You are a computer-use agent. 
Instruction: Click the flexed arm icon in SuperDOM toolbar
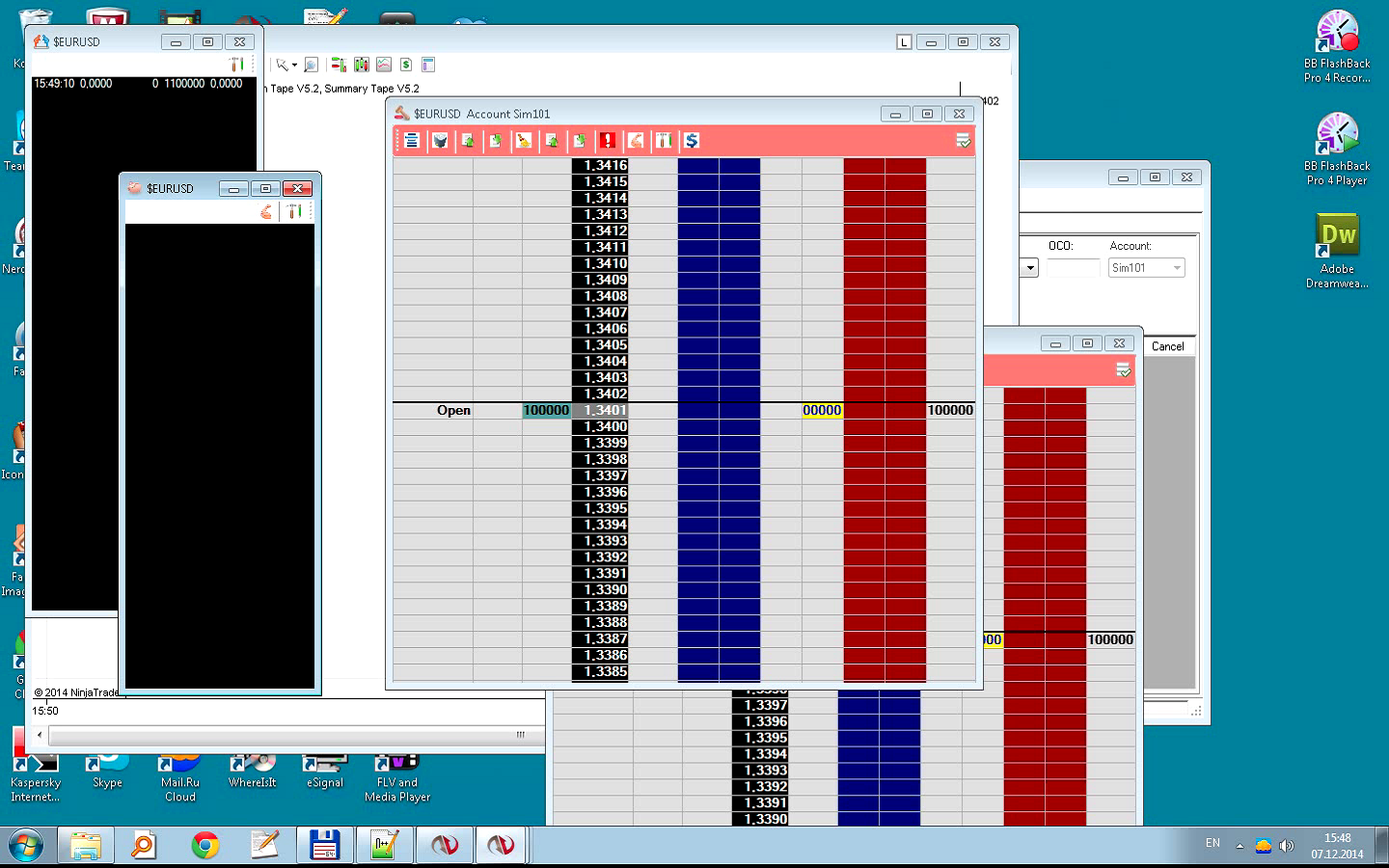pyautogui.click(x=636, y=141)
